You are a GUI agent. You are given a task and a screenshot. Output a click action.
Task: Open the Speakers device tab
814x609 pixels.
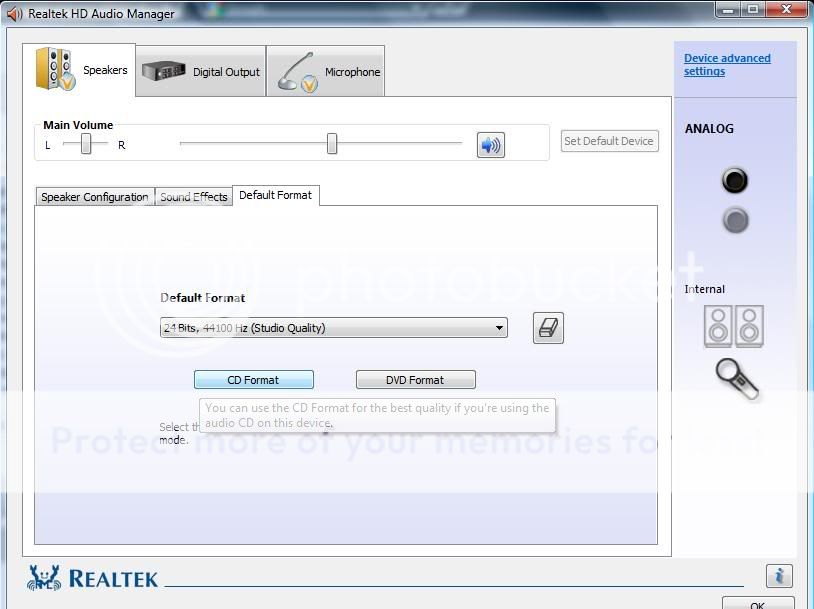(79, 70)
